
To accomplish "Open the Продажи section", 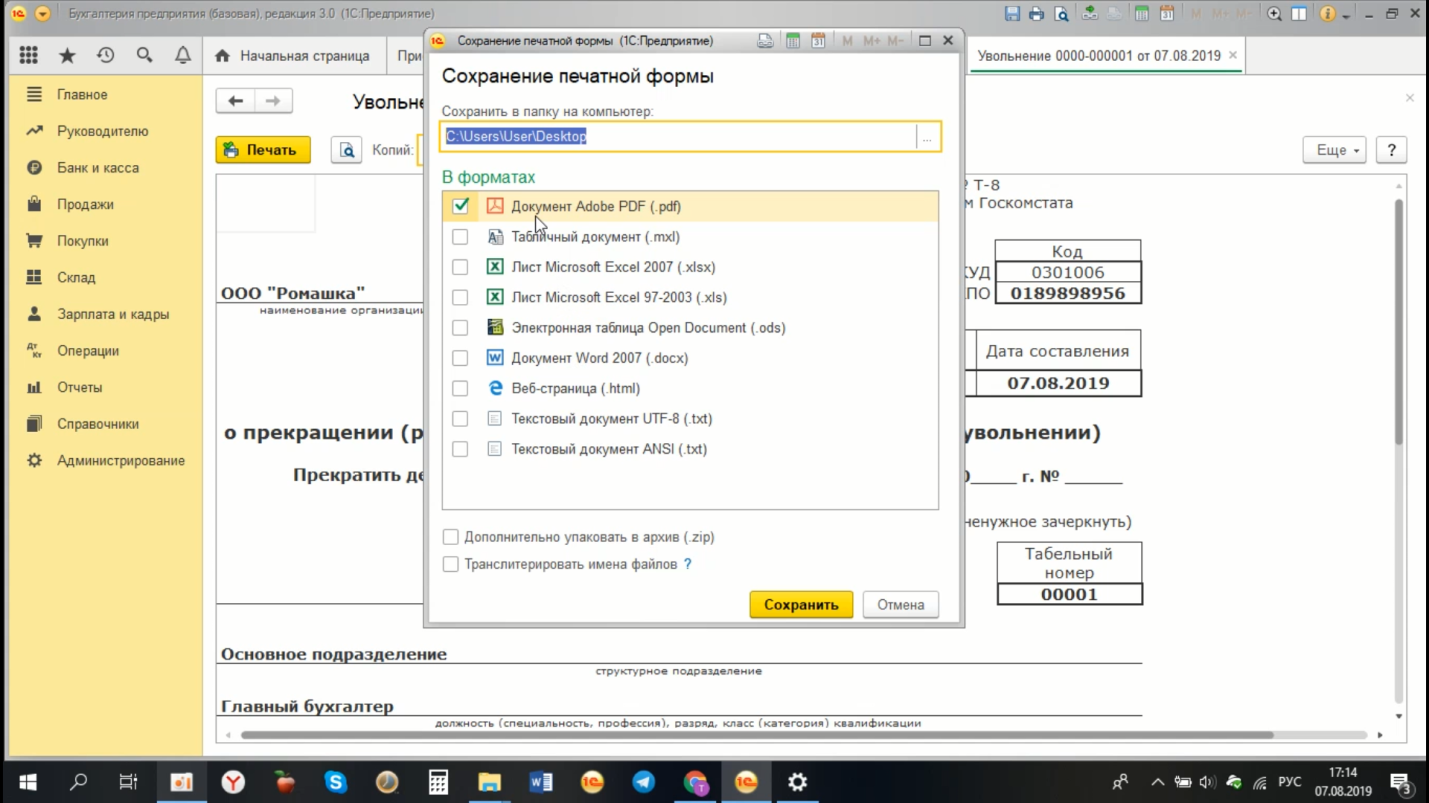I will (85, 204).
